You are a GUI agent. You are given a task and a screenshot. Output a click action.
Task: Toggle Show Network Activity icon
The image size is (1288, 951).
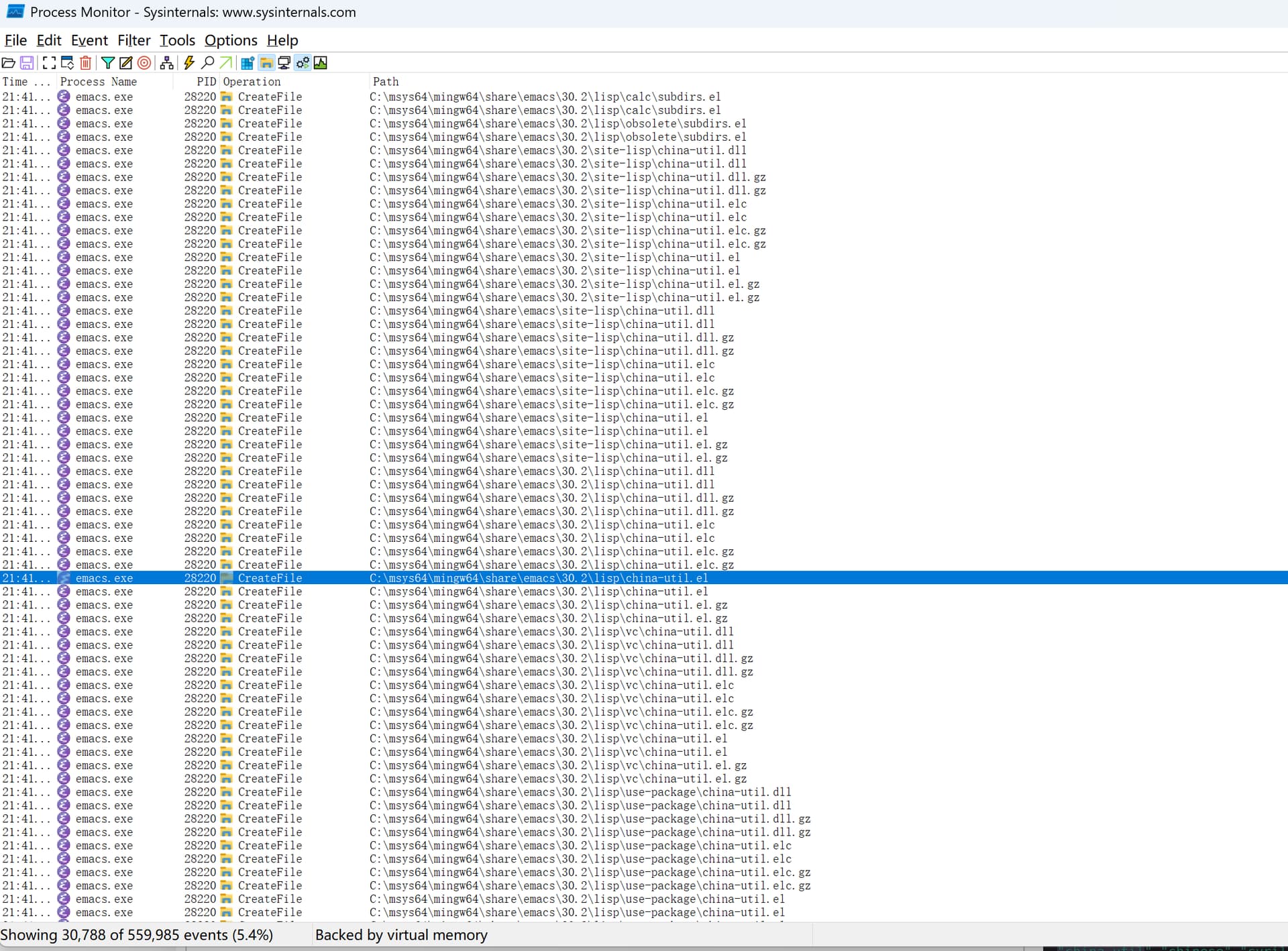284,63
